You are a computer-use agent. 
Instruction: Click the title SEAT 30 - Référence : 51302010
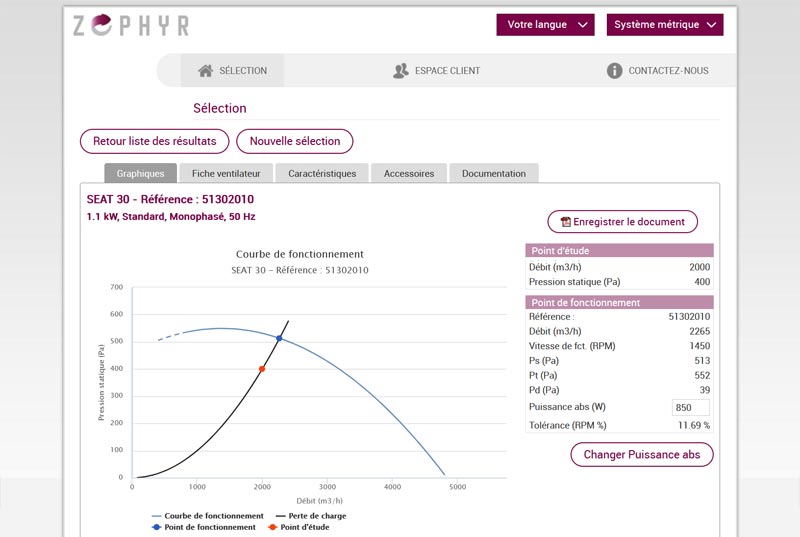[170, 199]
